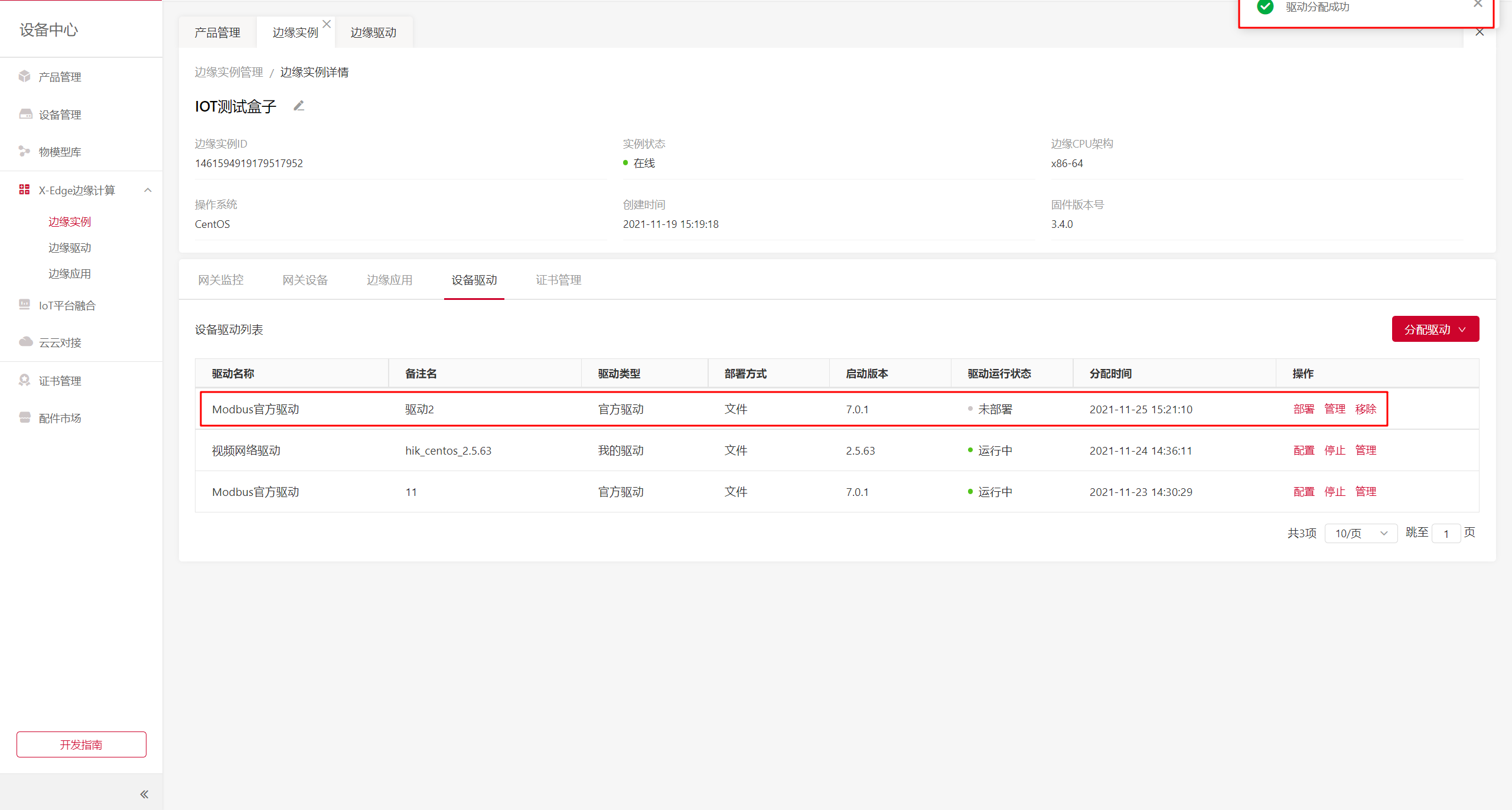Click the 证书管理 sidebar icon

tap(24, 380)
